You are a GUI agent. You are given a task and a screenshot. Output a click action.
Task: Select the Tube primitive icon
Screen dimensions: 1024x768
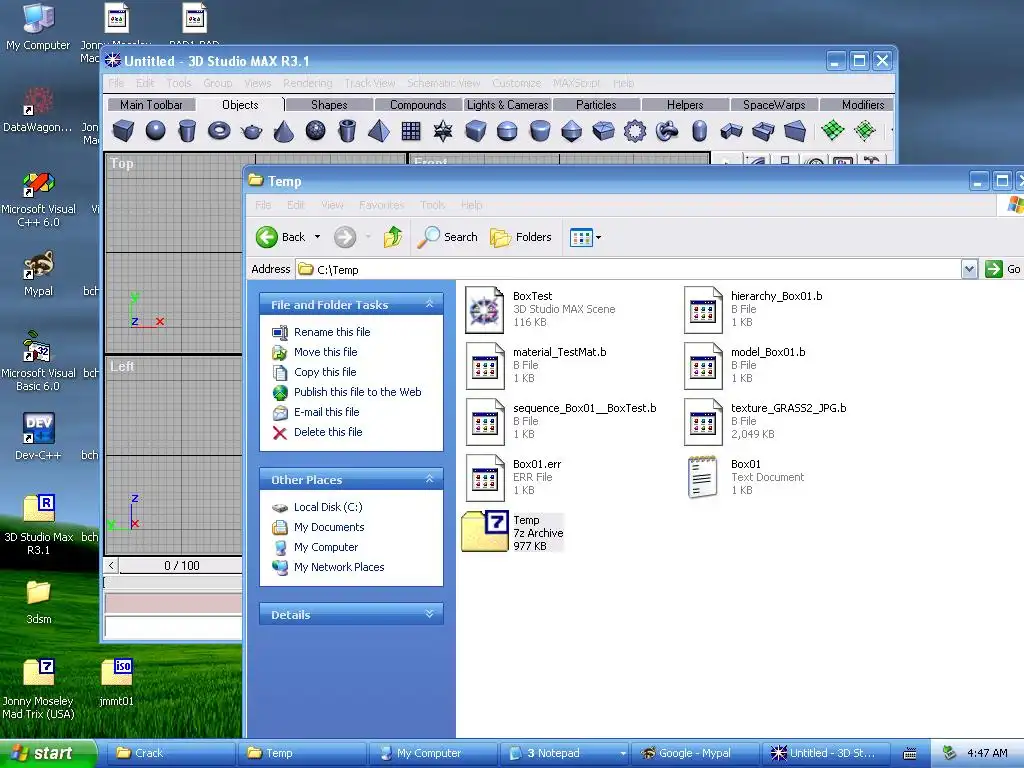347,131
